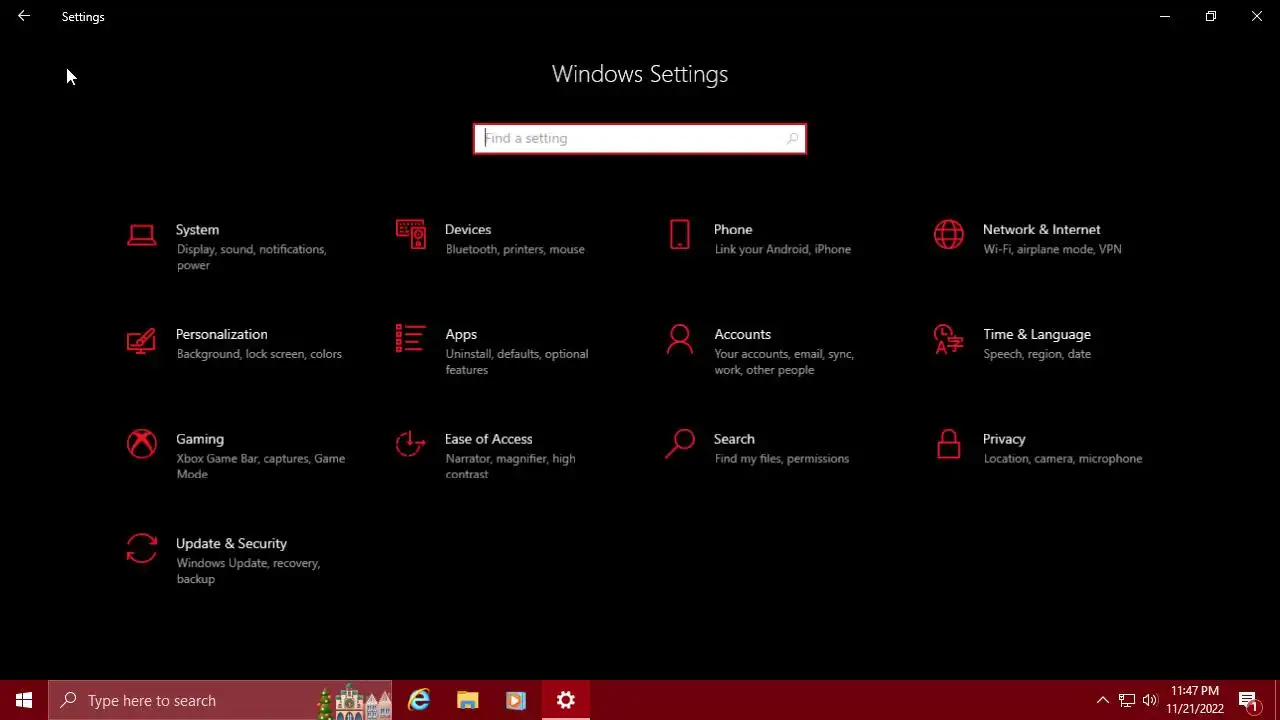This screenshot has height=720, width=1280.
Task: Open the Update & Security heading
Action: pyautogui.click(x=231, y=543)
